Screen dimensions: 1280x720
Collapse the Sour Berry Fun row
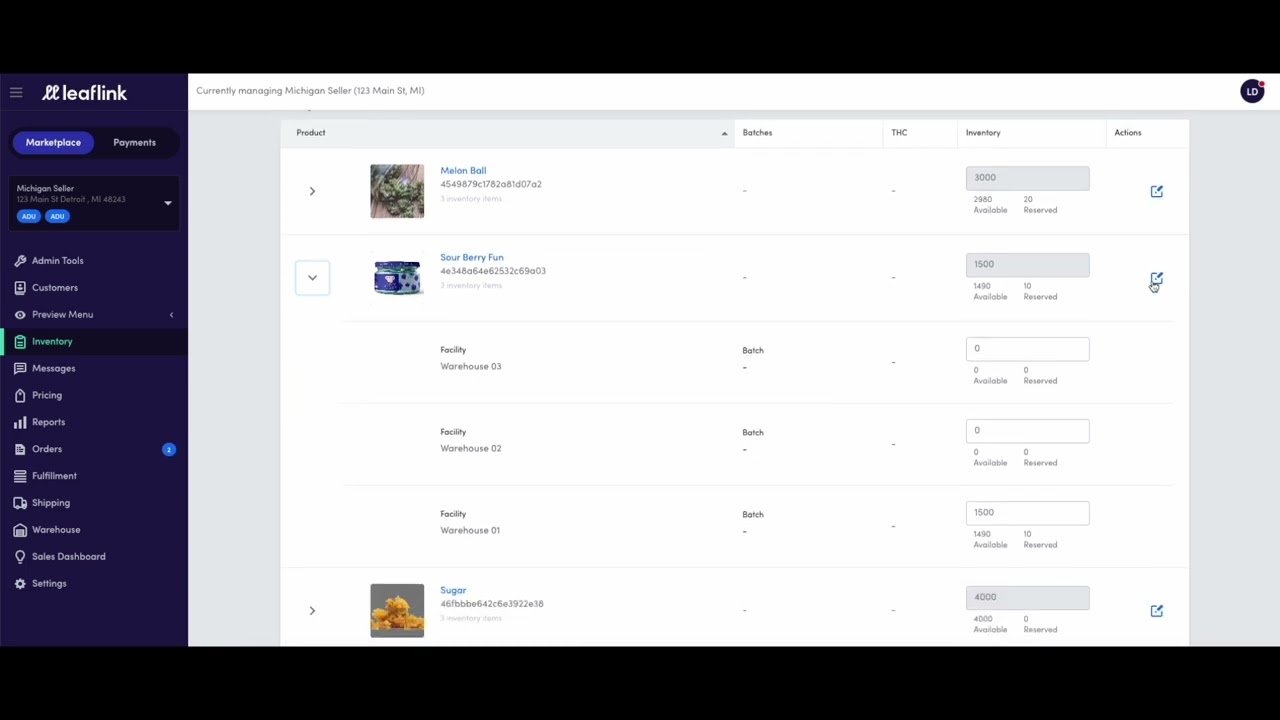(312, 278)
